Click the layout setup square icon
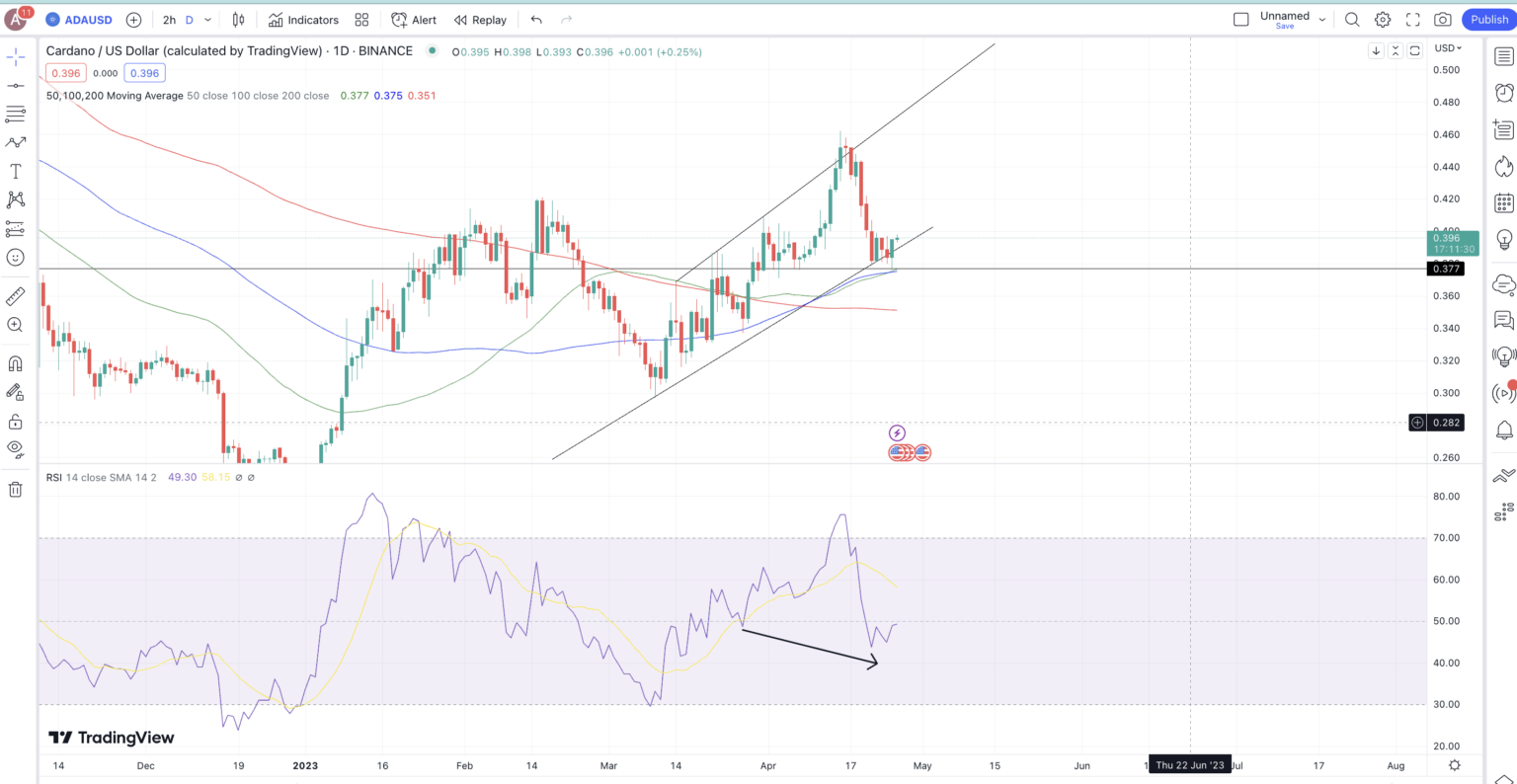The width and height of the screenshot is (1517, 784). coord(1241,20)
